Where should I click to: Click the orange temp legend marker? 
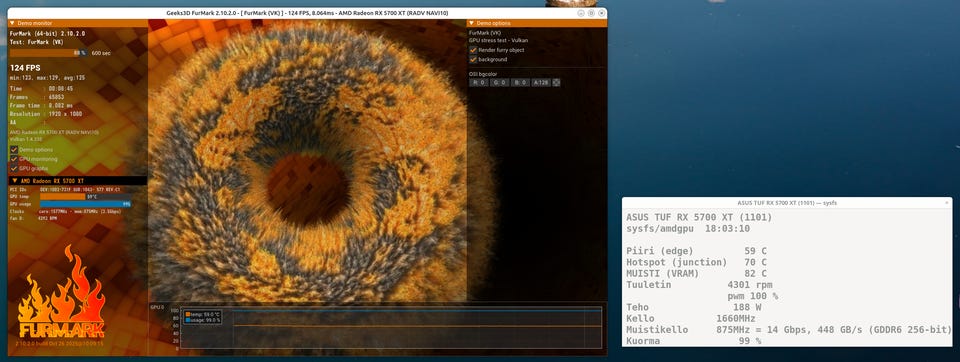[187, 314]
